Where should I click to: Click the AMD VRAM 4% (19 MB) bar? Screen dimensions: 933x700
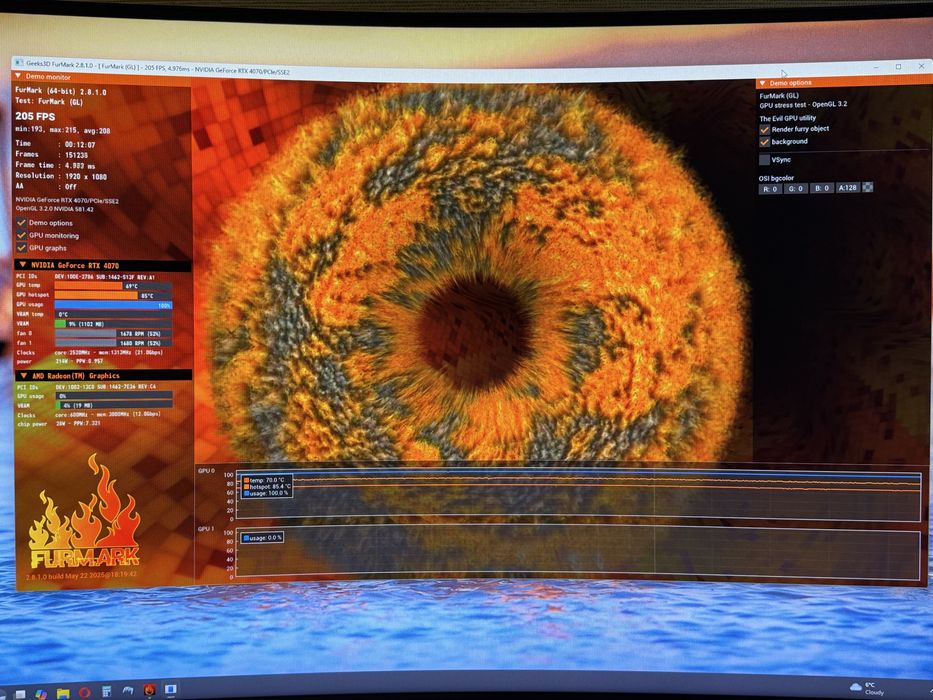click(114, 405)
